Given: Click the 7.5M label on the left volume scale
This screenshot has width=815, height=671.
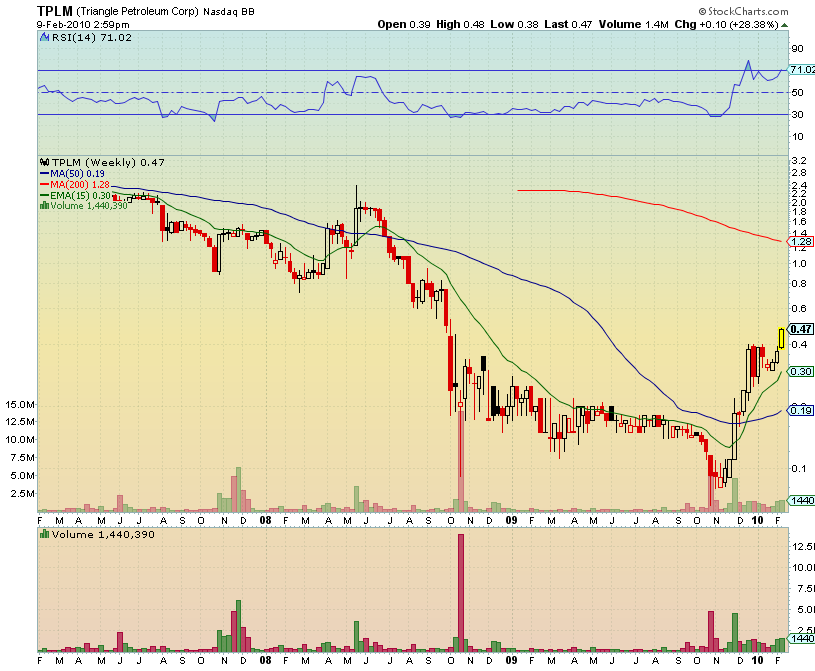Looking at the screenshot, I should pyautogui.click(x=23, y=458).
